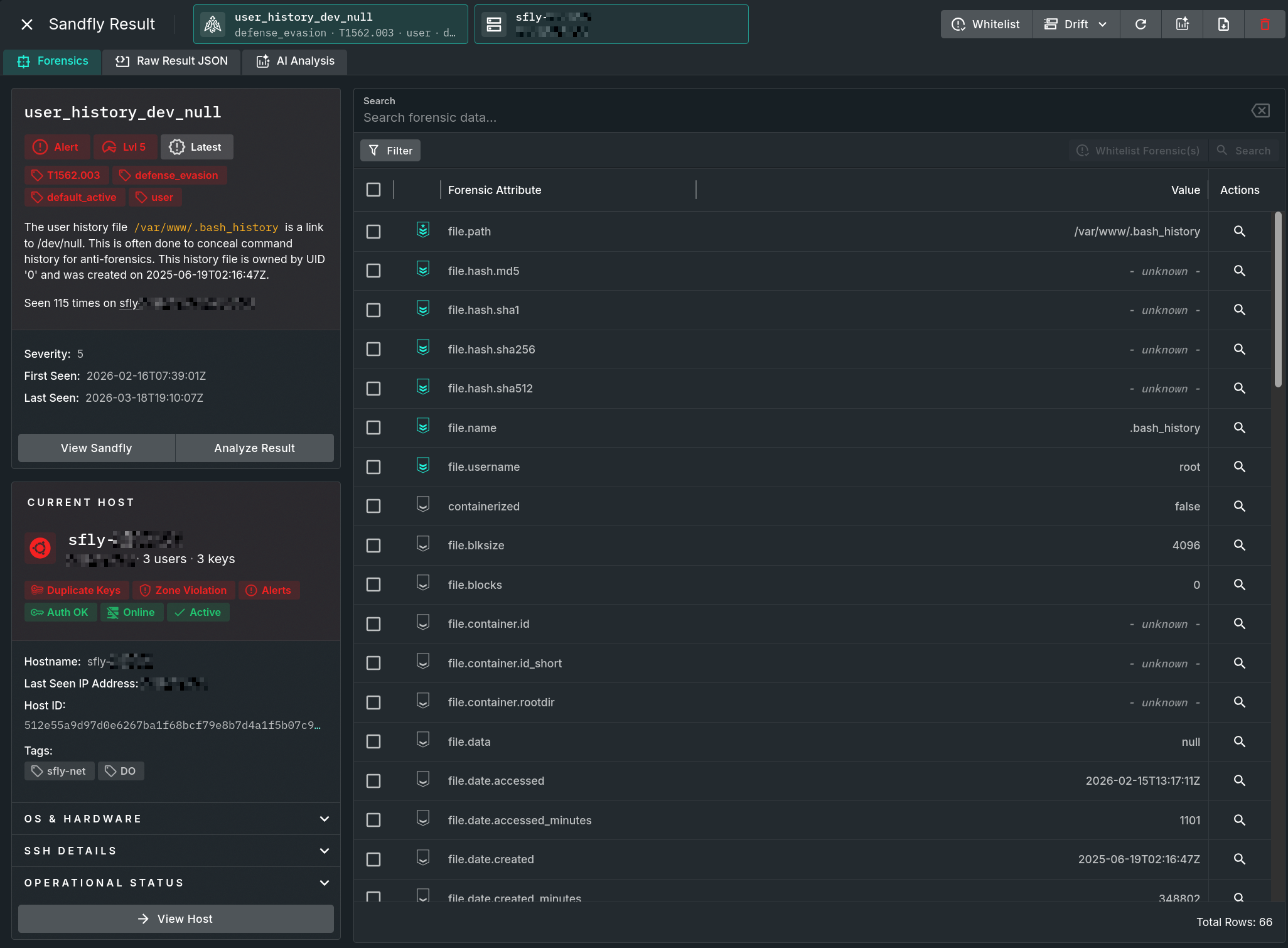Click the clear search backspace icon
The height and width of the screenshot is (948, 1288).
pos(1260,110)
